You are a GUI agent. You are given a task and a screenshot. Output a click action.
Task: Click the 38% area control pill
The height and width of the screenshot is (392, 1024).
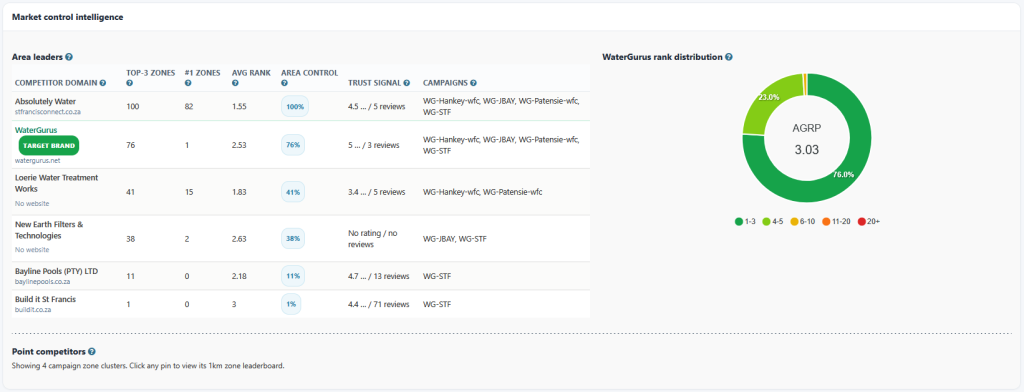293,238
